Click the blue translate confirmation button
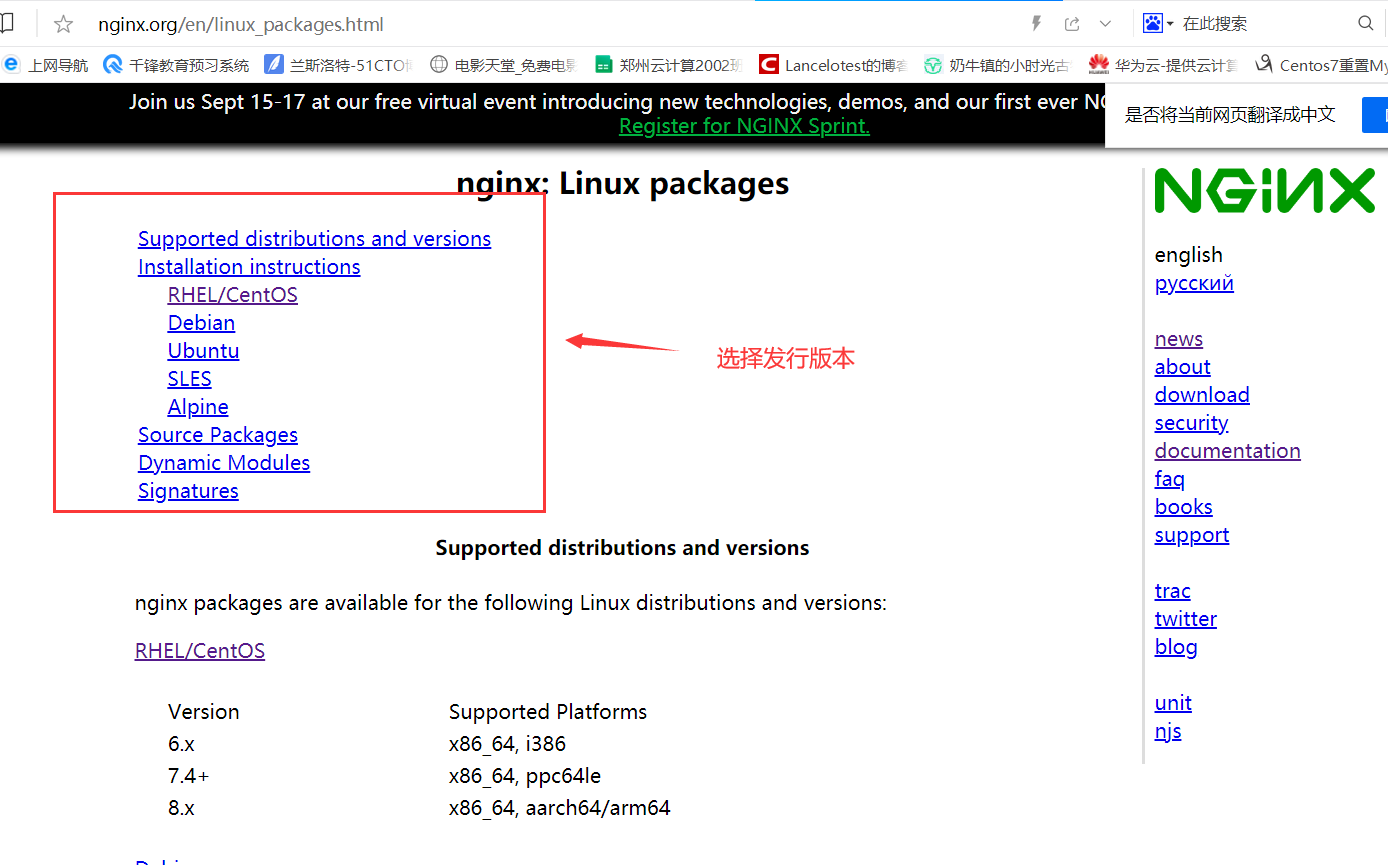1388x865 pixels. pyautogui.click(x=1375, y=115)
